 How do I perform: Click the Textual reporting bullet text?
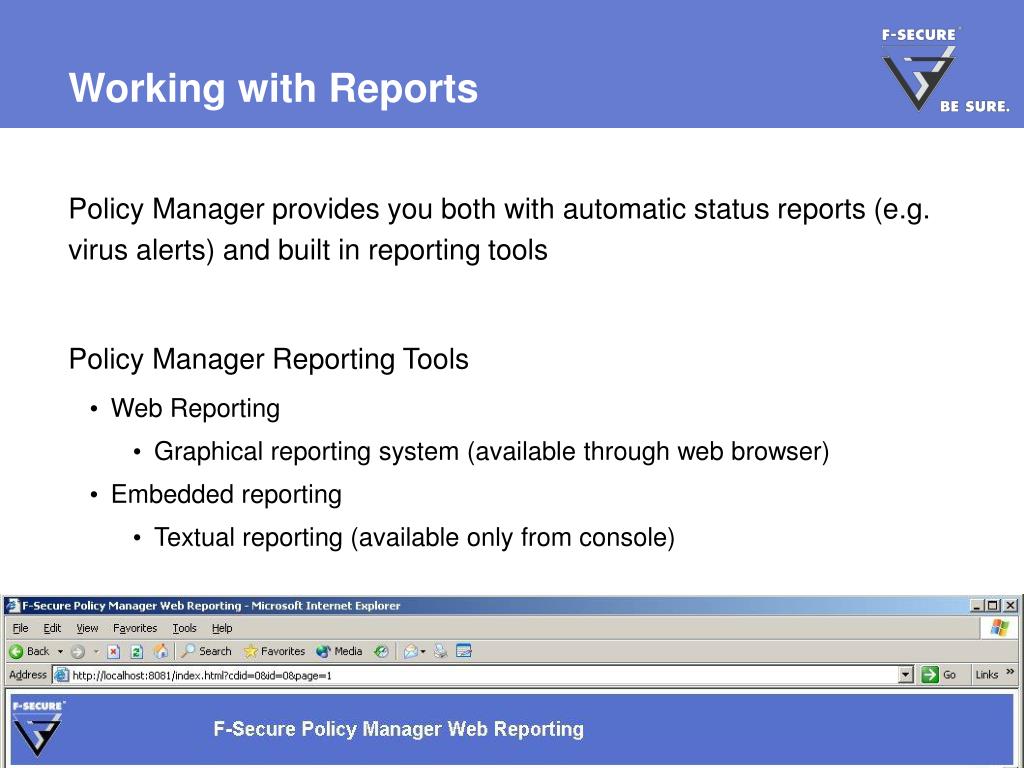[x=414, y=538]
